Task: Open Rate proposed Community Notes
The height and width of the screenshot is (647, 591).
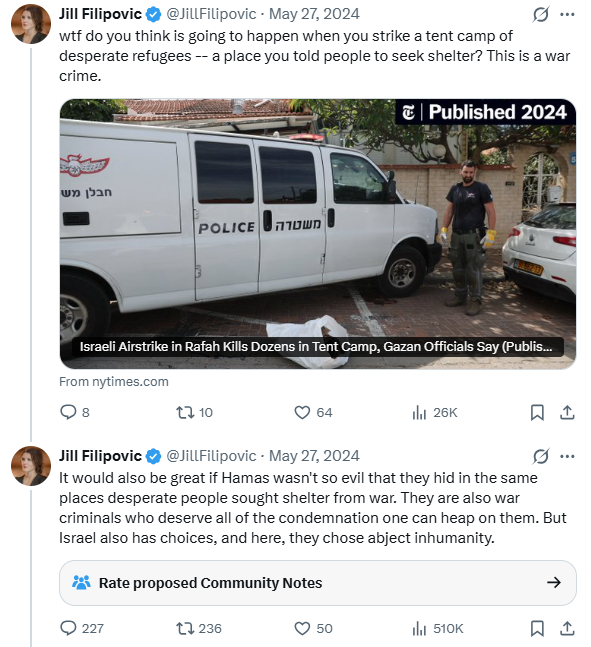Action: [x=318, y=583]
